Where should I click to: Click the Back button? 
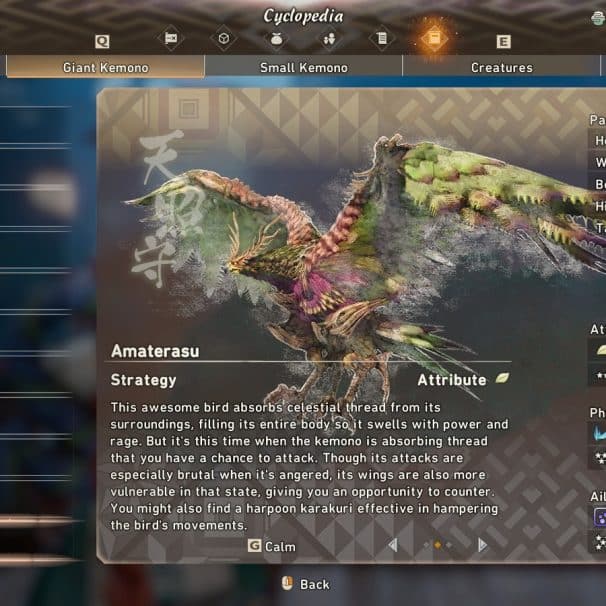click(306, 584)
